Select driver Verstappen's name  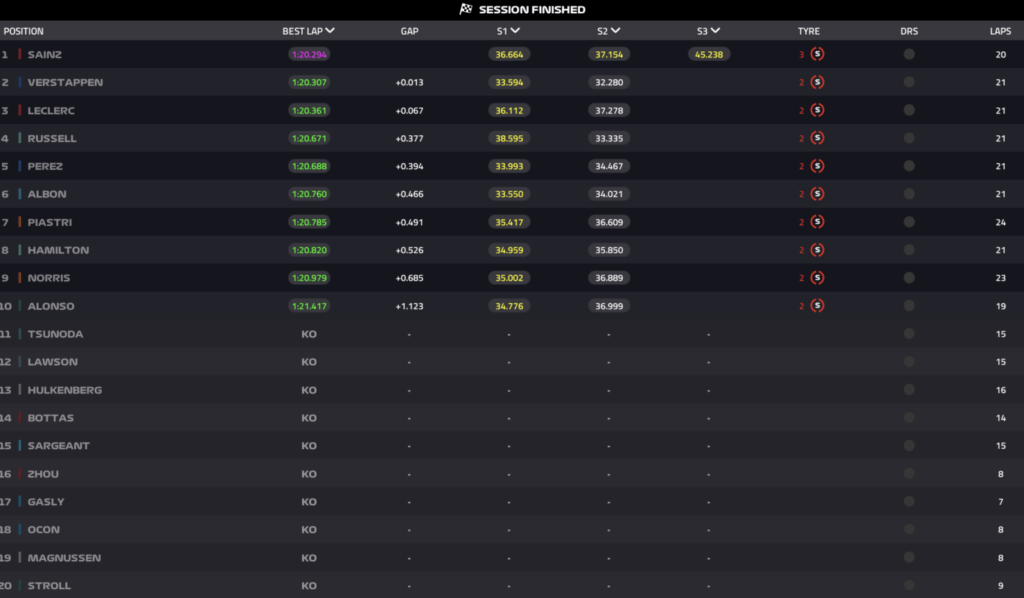(x=65, y=82)
